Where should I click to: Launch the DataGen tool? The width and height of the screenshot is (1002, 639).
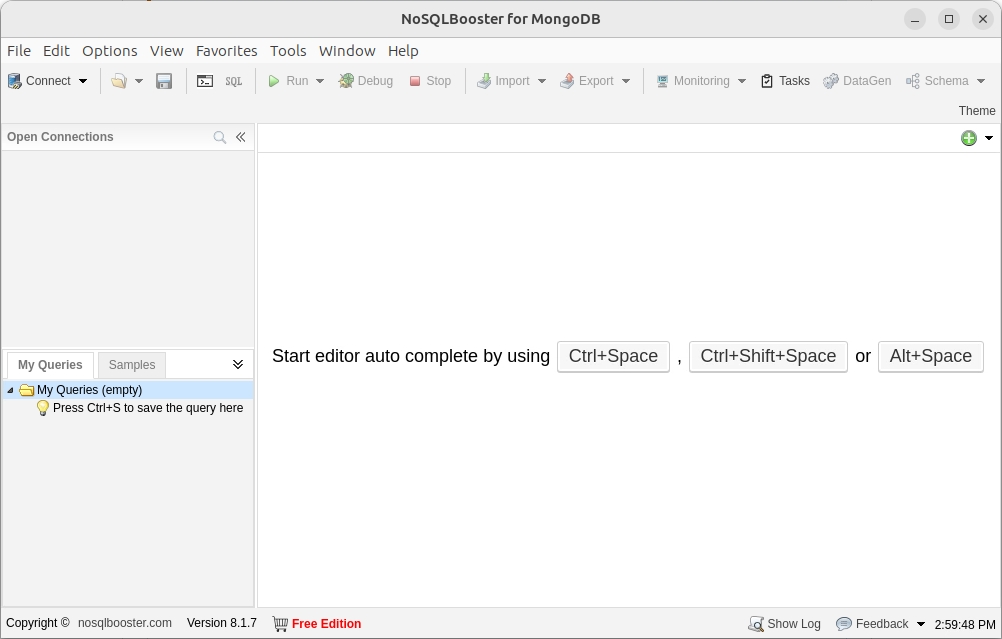click(857, 81)
